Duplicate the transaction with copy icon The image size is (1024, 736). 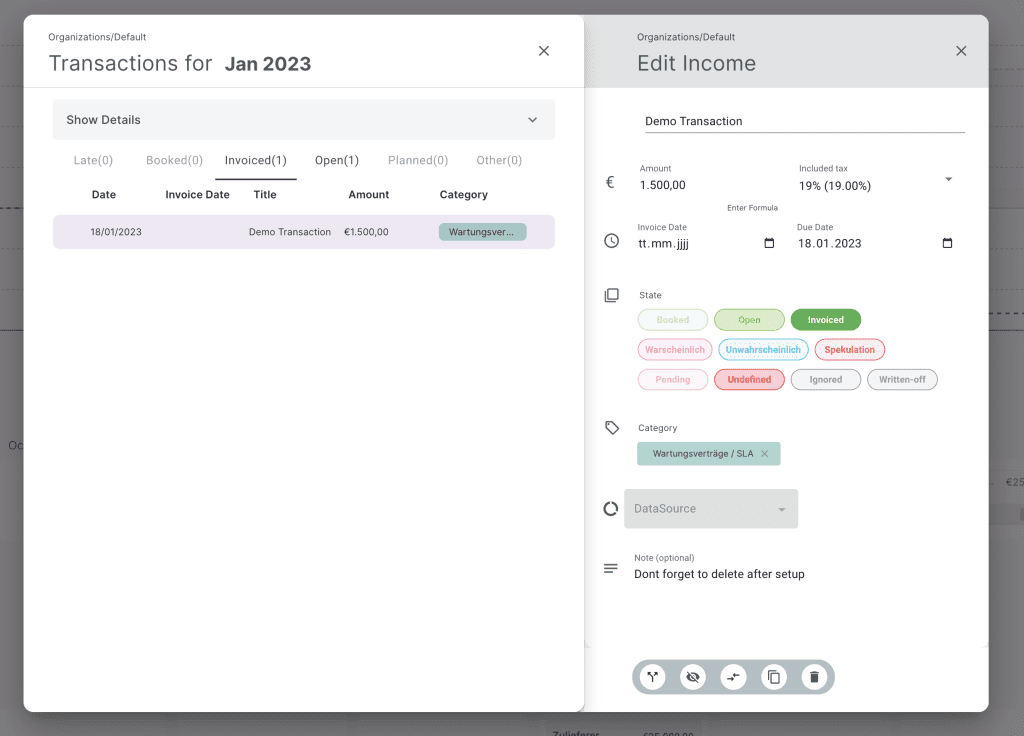pyautogui.click(x=774, y=677)
